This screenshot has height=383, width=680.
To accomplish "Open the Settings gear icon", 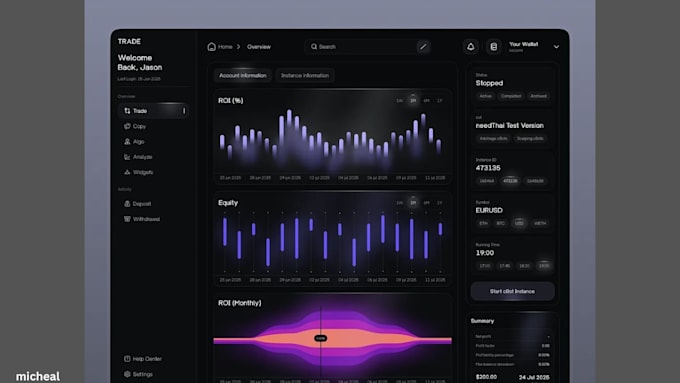I will tap(127, 374).
